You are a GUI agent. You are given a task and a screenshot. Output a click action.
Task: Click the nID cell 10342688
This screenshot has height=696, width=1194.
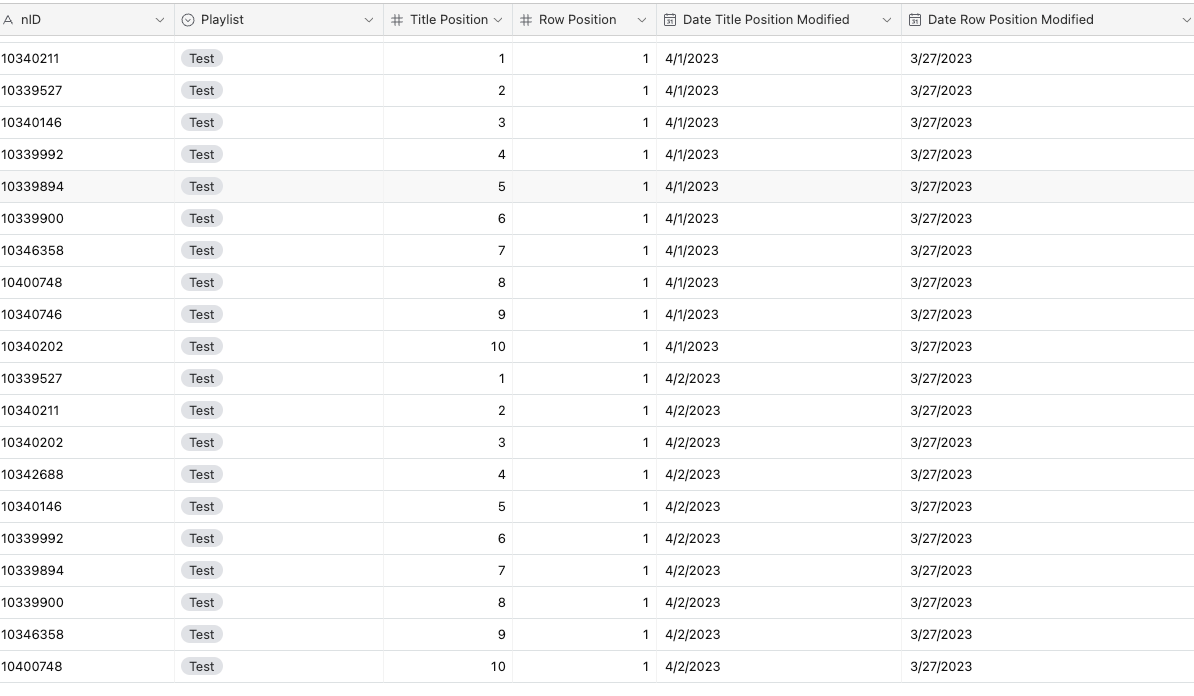pos(33,474)
